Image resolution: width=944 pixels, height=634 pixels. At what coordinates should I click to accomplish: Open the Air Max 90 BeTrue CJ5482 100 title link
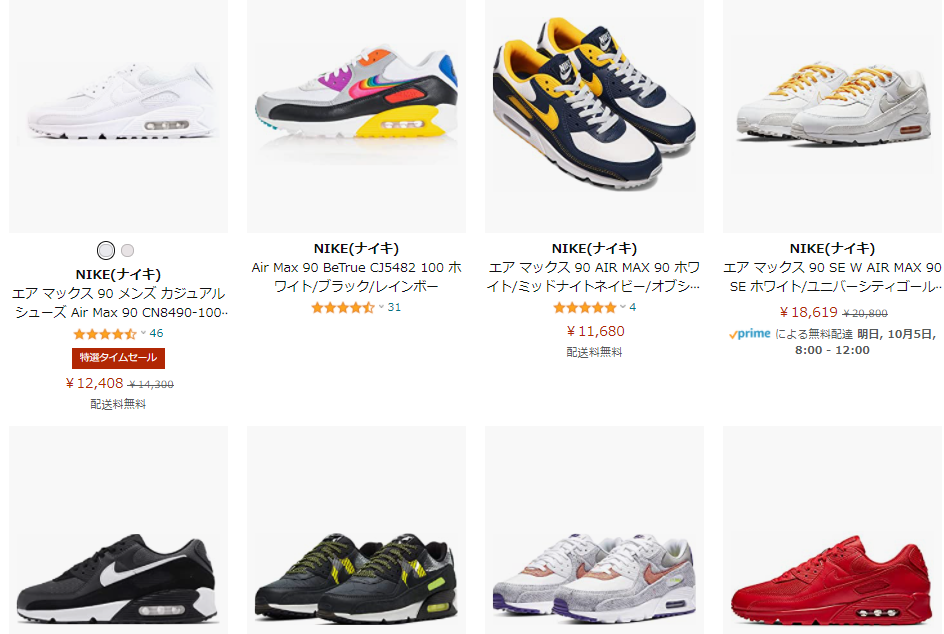click(356, 277)
